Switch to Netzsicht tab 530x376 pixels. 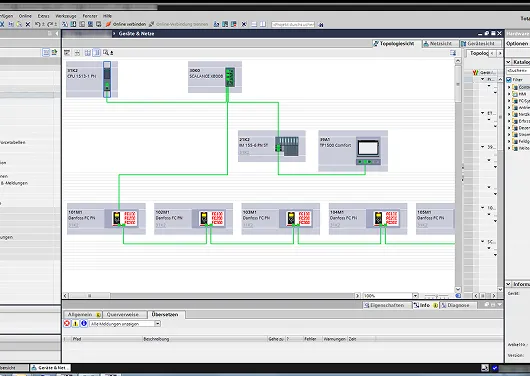coord(440,44)
